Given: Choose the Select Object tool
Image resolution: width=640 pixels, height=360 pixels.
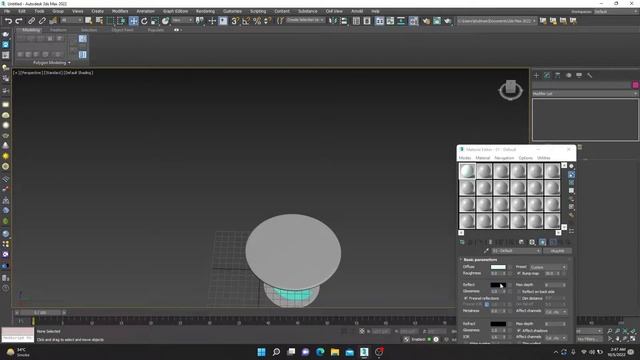Looking at the screenshot, I should [x=89, y=21].
